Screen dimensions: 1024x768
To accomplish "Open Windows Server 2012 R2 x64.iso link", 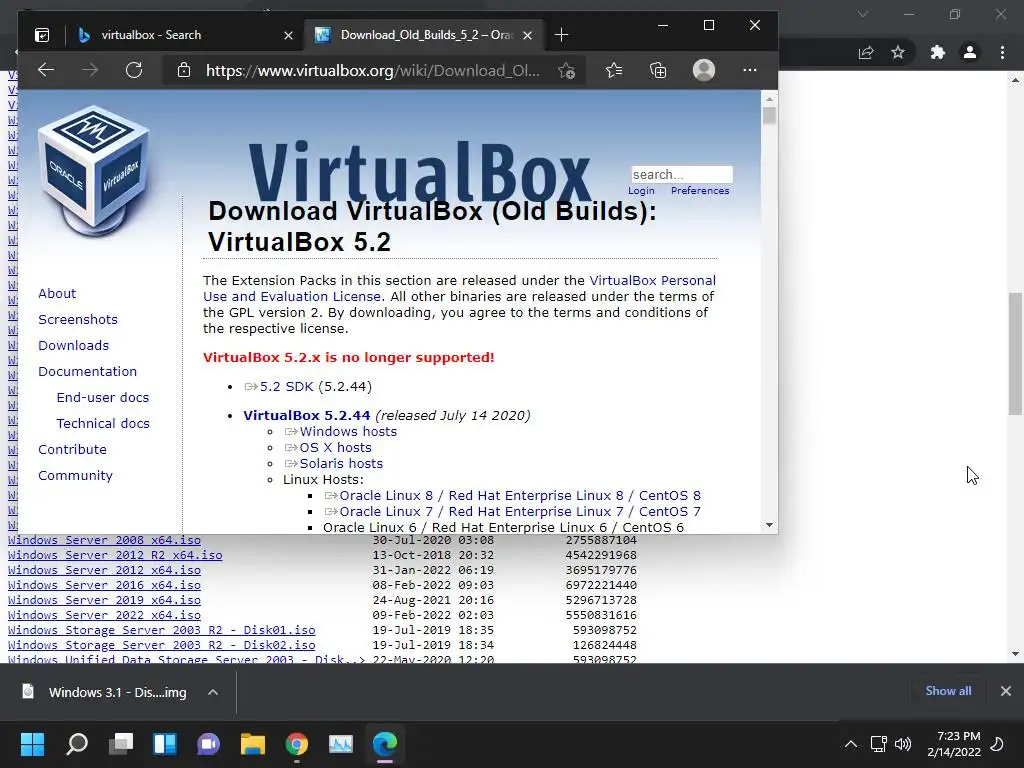I will point(115,555).
